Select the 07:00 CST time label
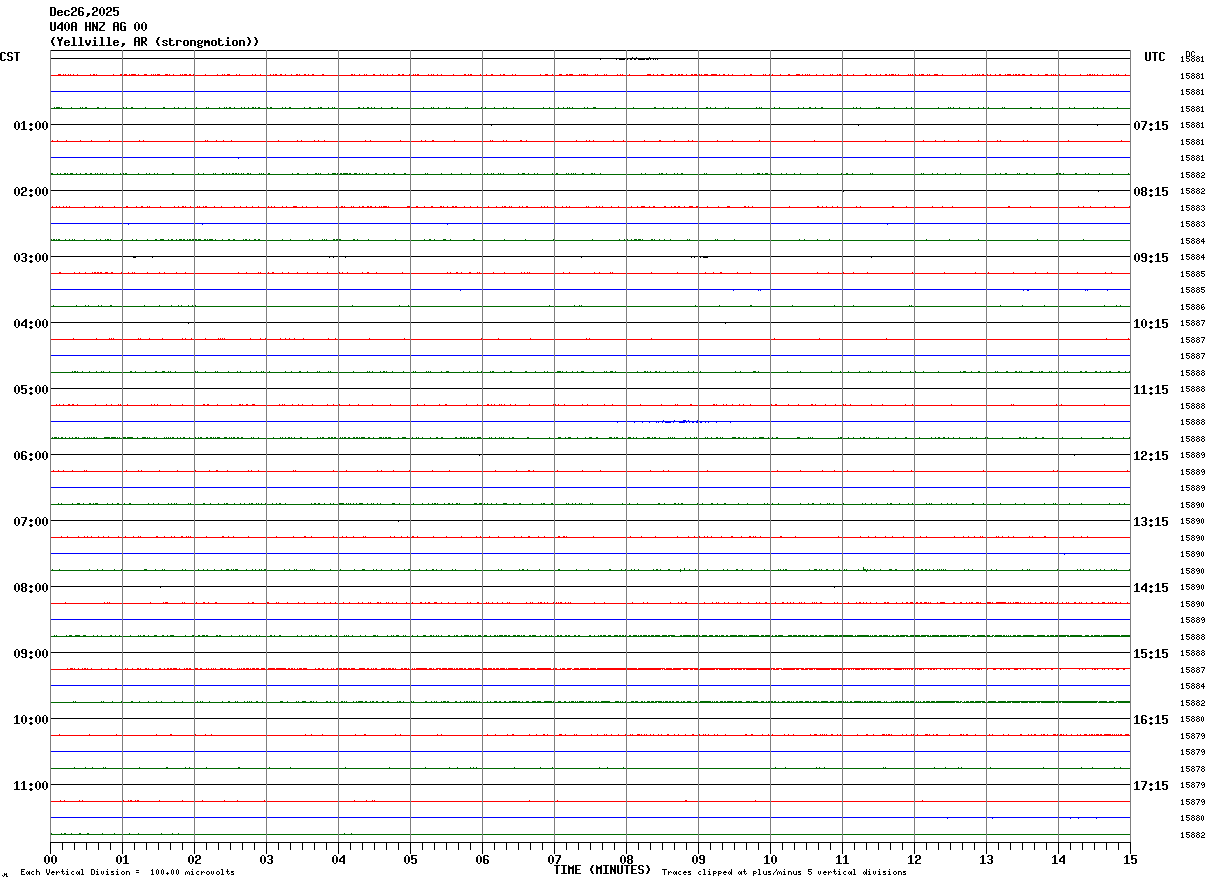 pos(31,522)
